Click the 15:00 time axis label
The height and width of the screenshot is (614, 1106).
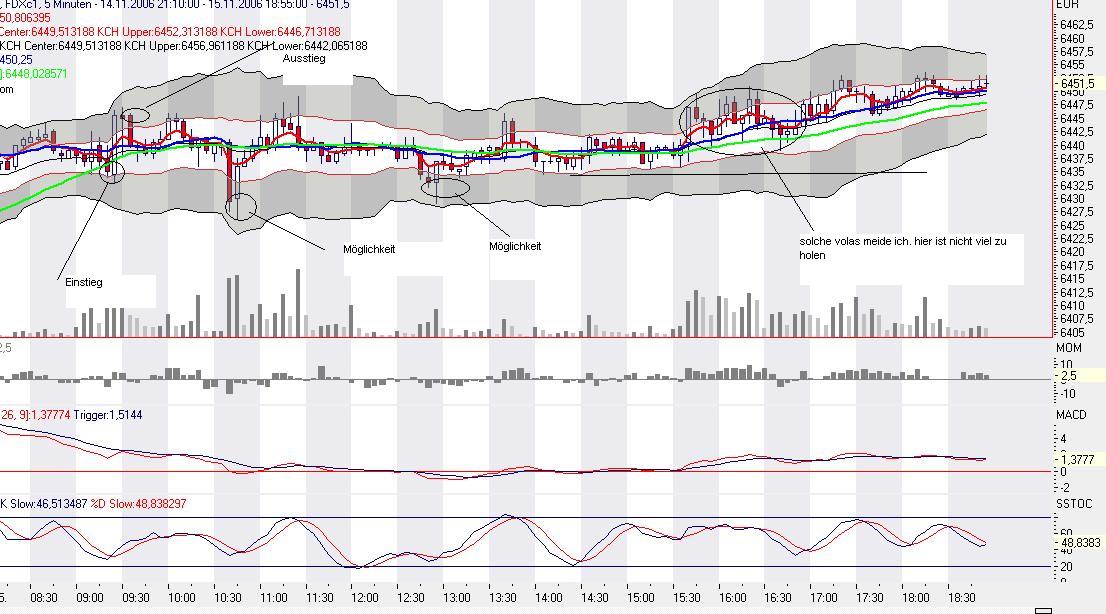coord(640,598)
